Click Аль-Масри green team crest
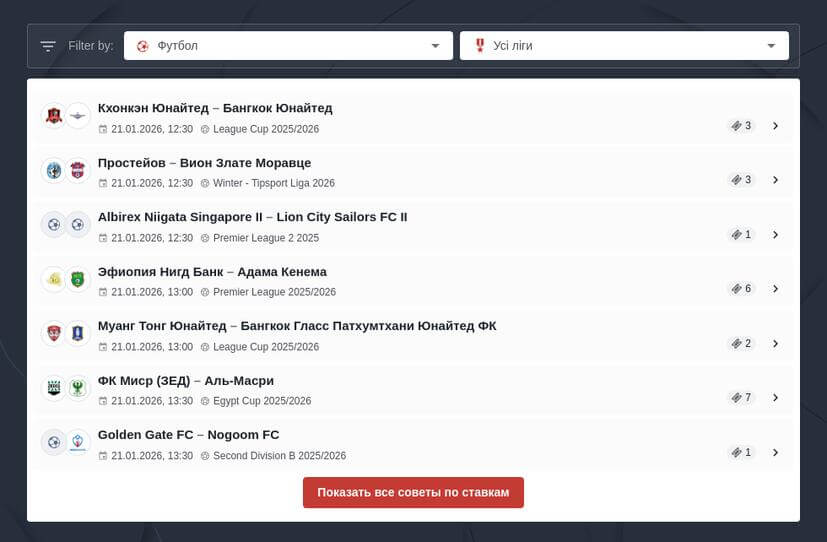Screen dimensions: 827x542 [78, 388]
